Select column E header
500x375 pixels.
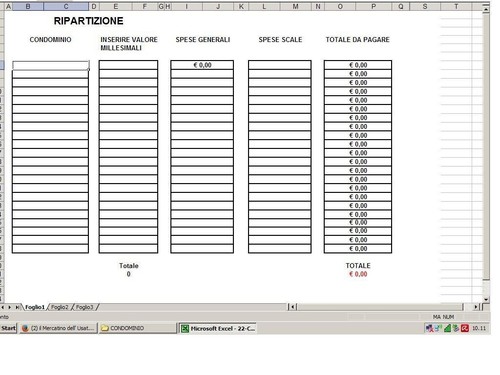pyautogui.click(x=116, y=6)
